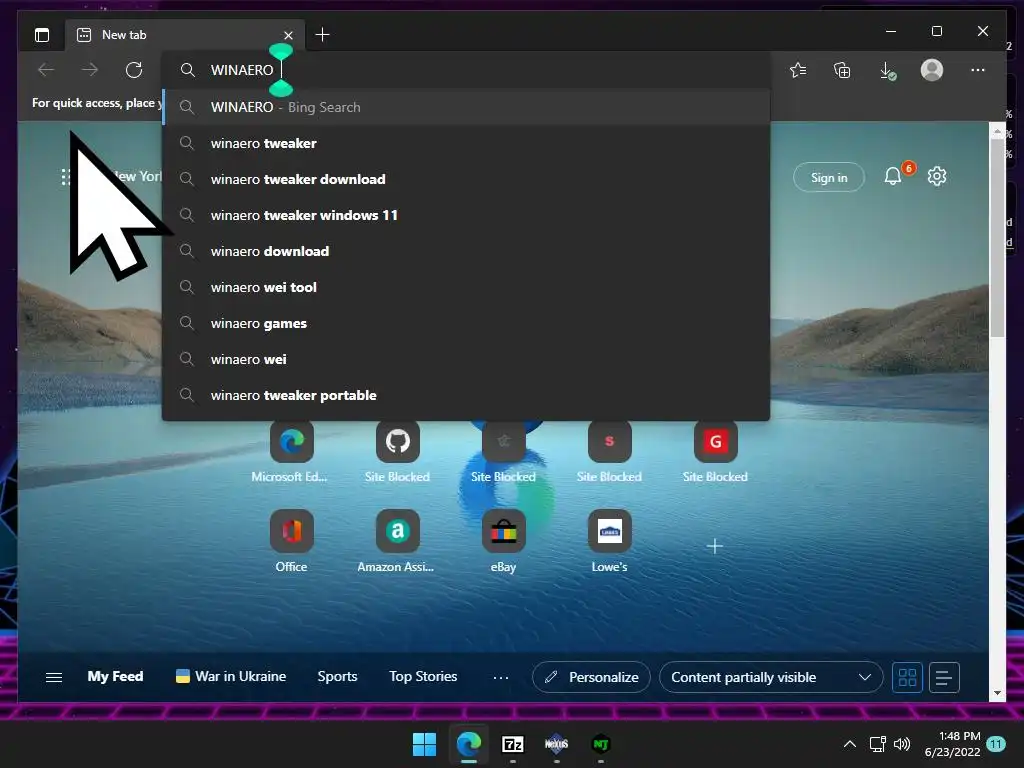Click the Sign in button
Screen dimensions: 1024x768
(x=829, y=177)
